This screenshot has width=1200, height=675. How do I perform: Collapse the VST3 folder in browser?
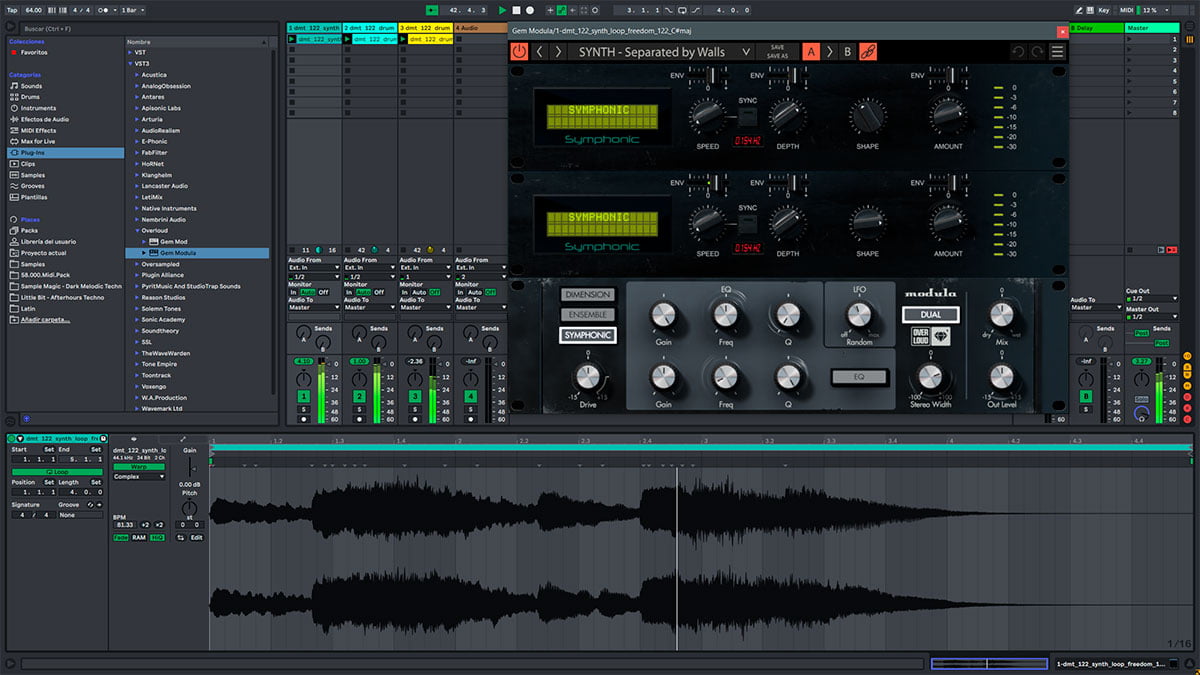pyautogui.click(x=129, y=64)
